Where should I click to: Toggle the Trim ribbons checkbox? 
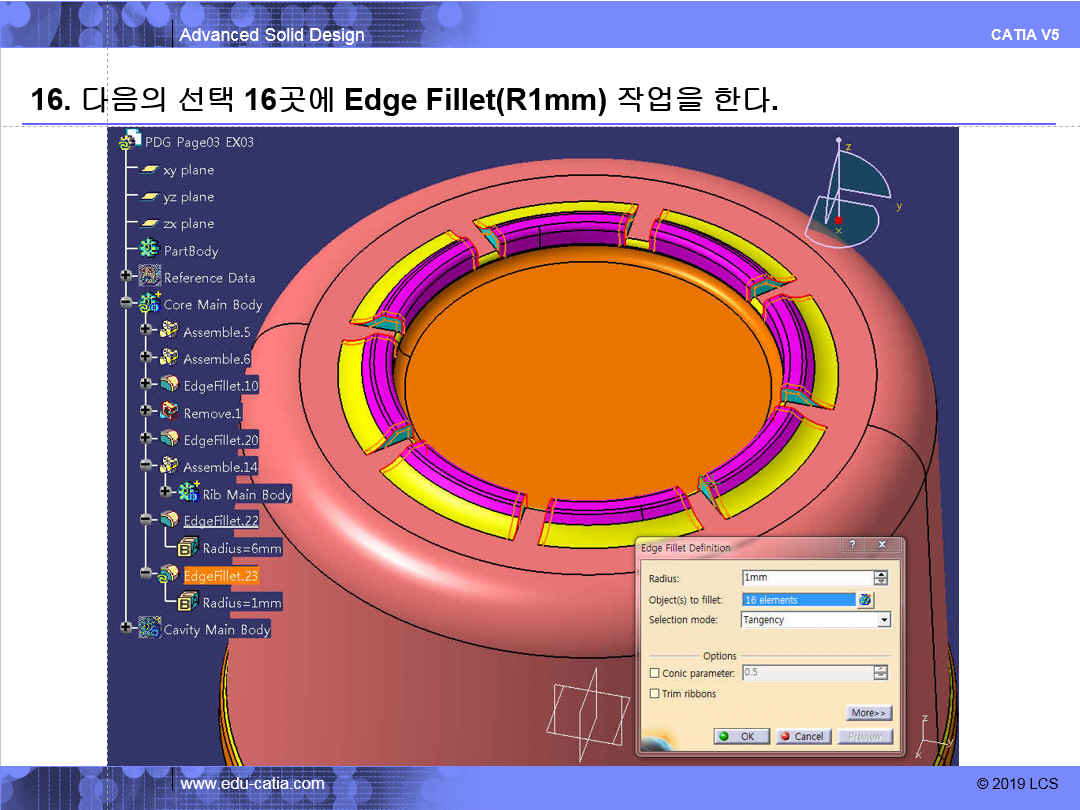(x=655, y=694)
